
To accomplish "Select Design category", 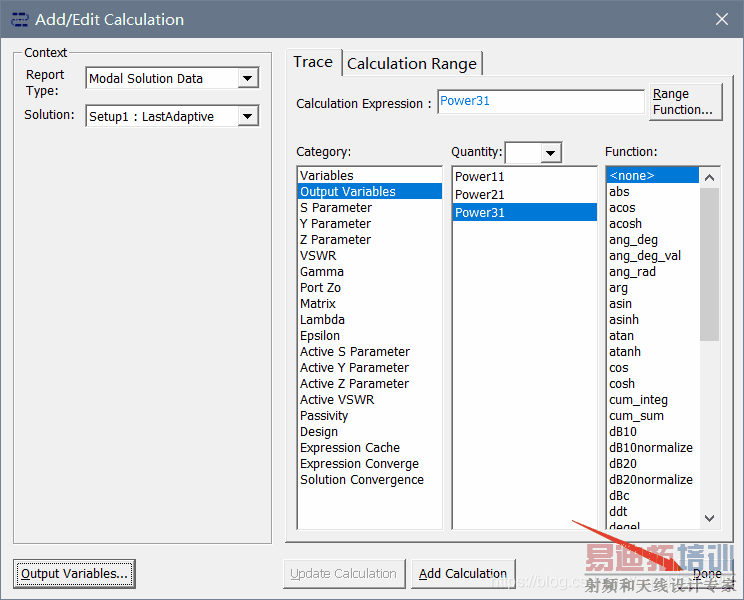I will pyautogui.click(x=370, y=432).
